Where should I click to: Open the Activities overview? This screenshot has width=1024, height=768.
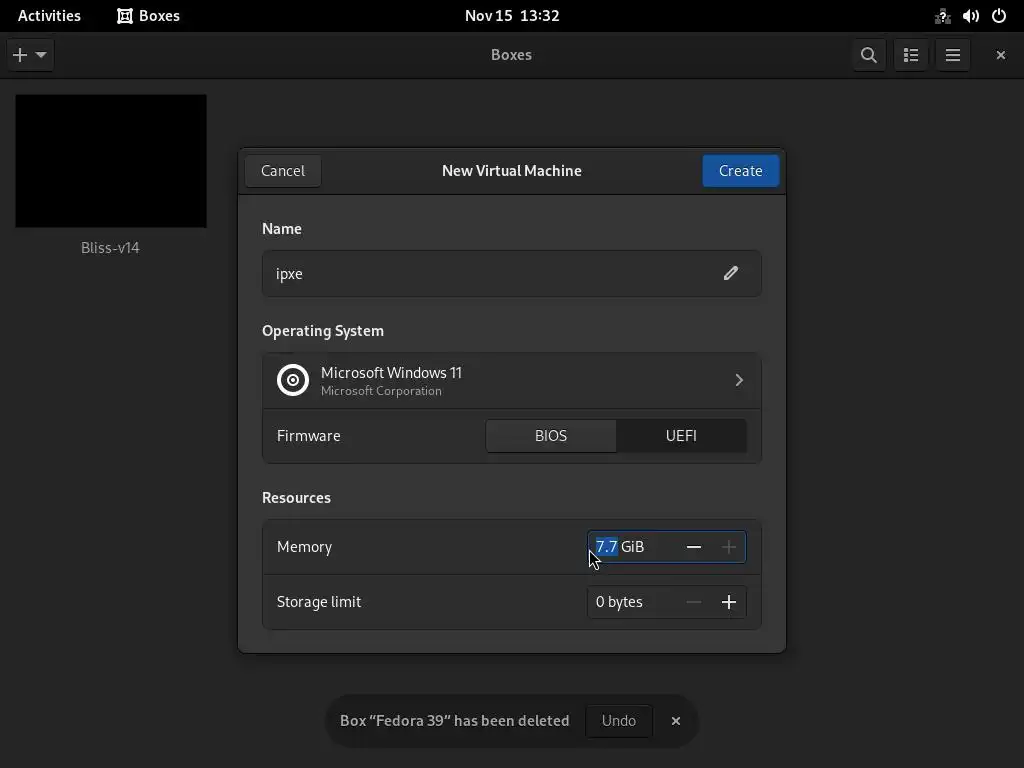[x=49, y=16]
